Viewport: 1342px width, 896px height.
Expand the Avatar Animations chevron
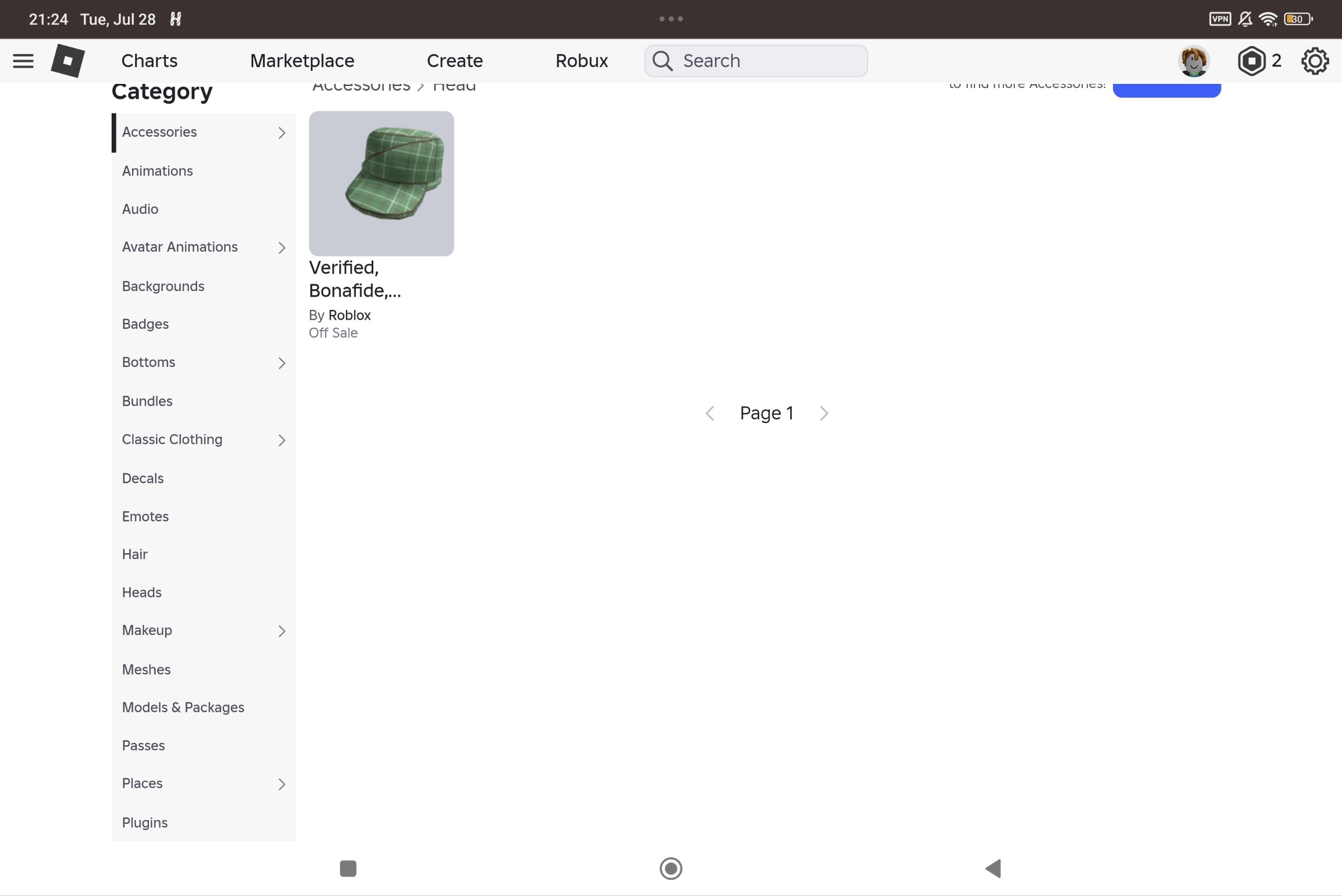[282, 247]
